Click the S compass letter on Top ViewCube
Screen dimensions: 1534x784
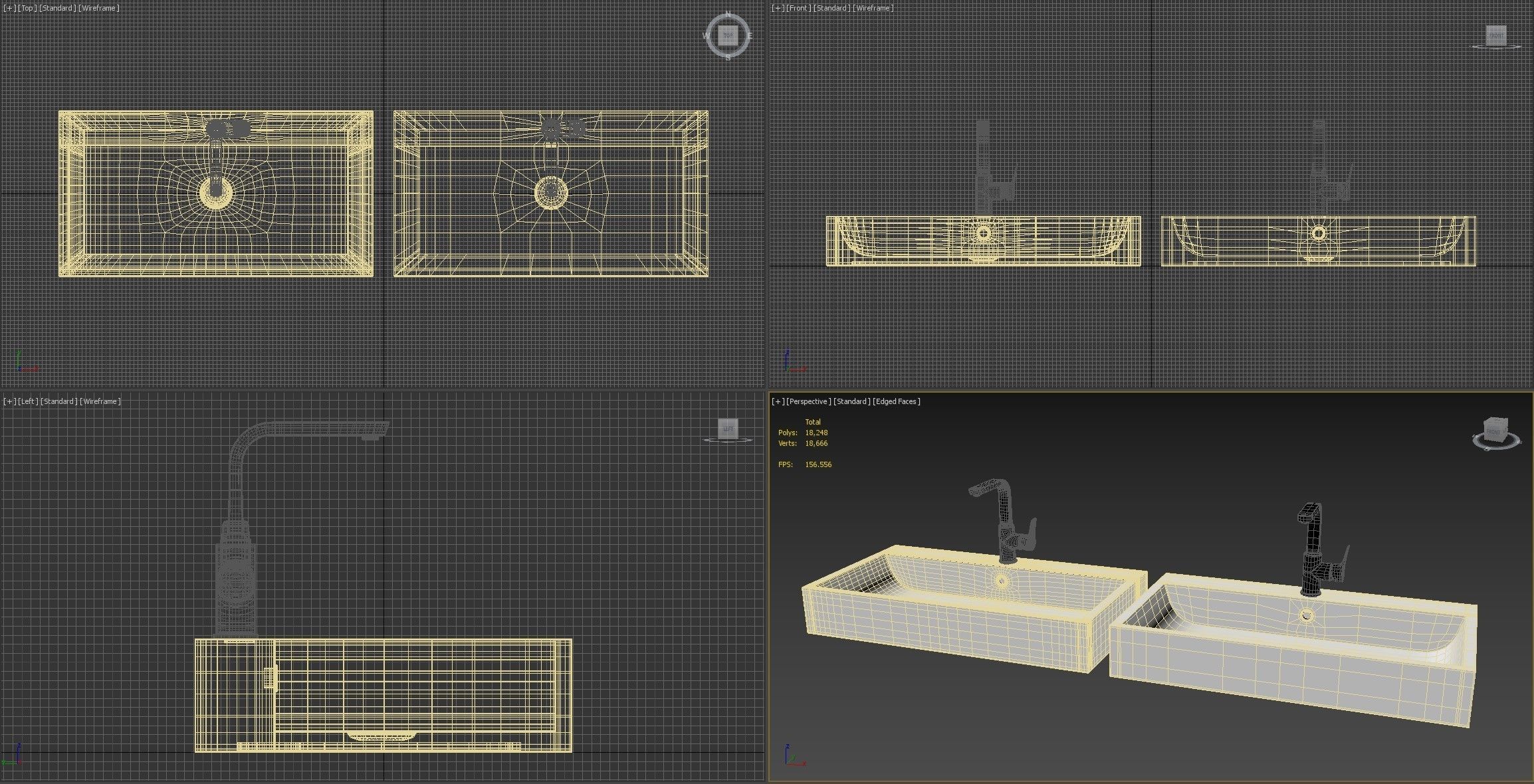click(x=728, y=58)
